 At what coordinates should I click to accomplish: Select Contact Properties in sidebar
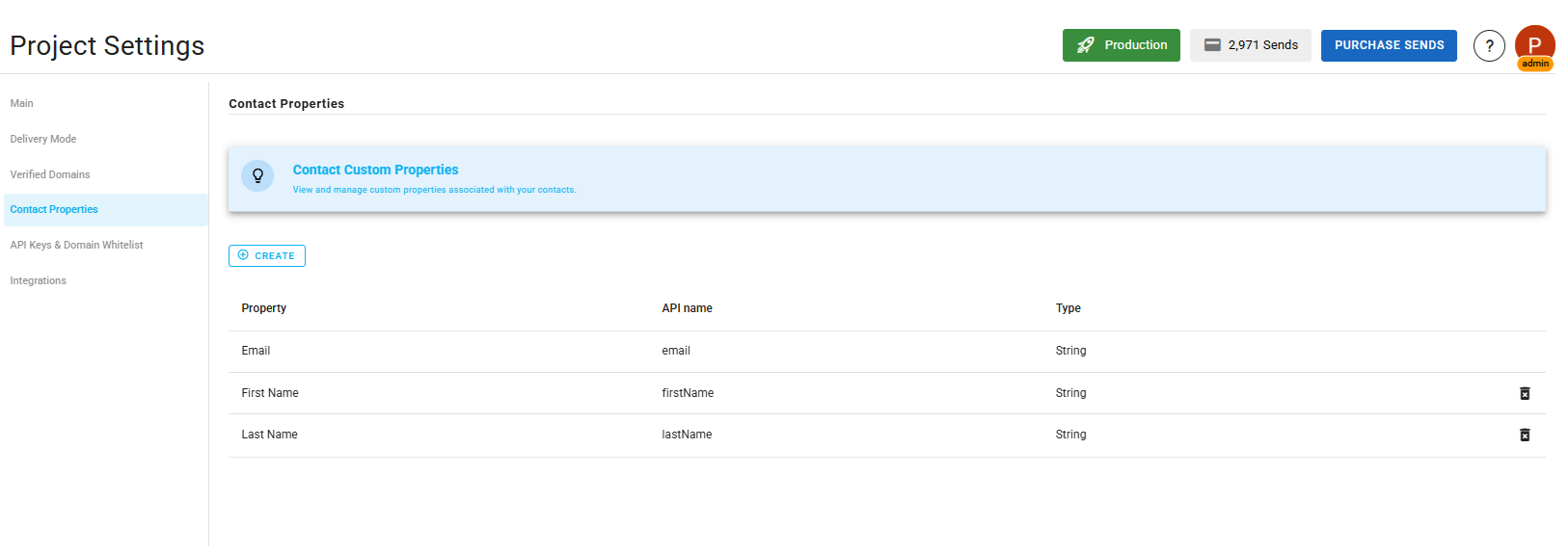click(x=106, y=209)
